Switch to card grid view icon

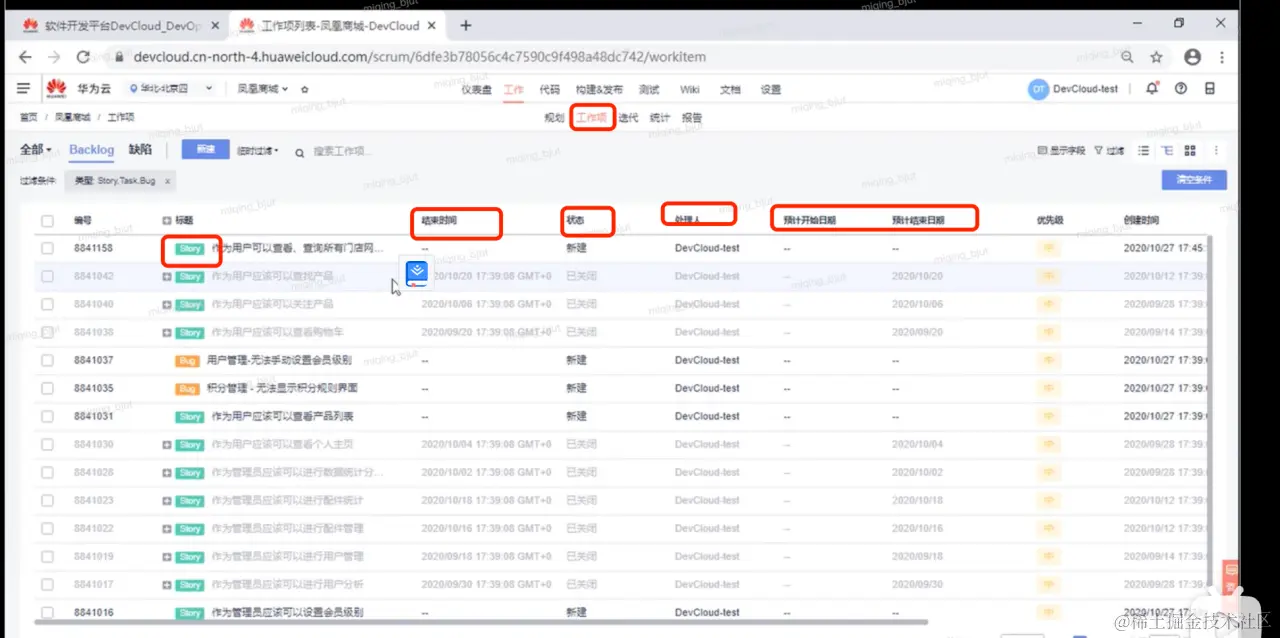point(1190,150)
